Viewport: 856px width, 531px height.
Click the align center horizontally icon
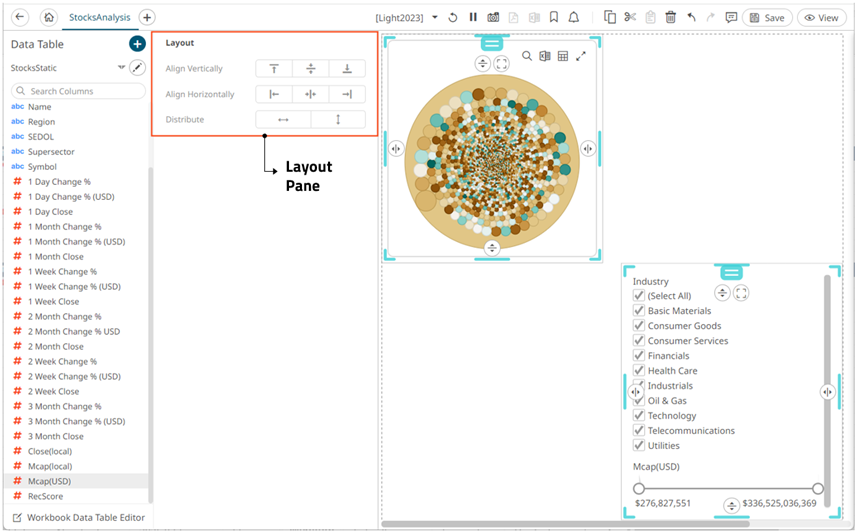pyautogui.click(x=311, y=94)
